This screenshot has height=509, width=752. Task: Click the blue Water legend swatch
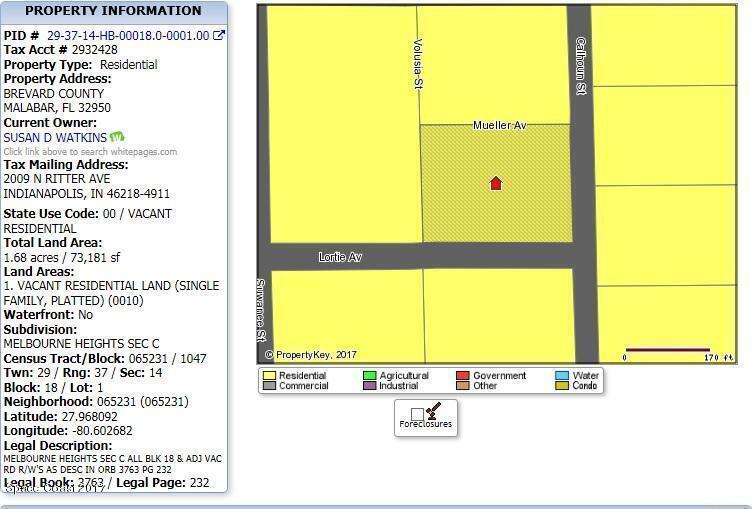tap(562, 376)
